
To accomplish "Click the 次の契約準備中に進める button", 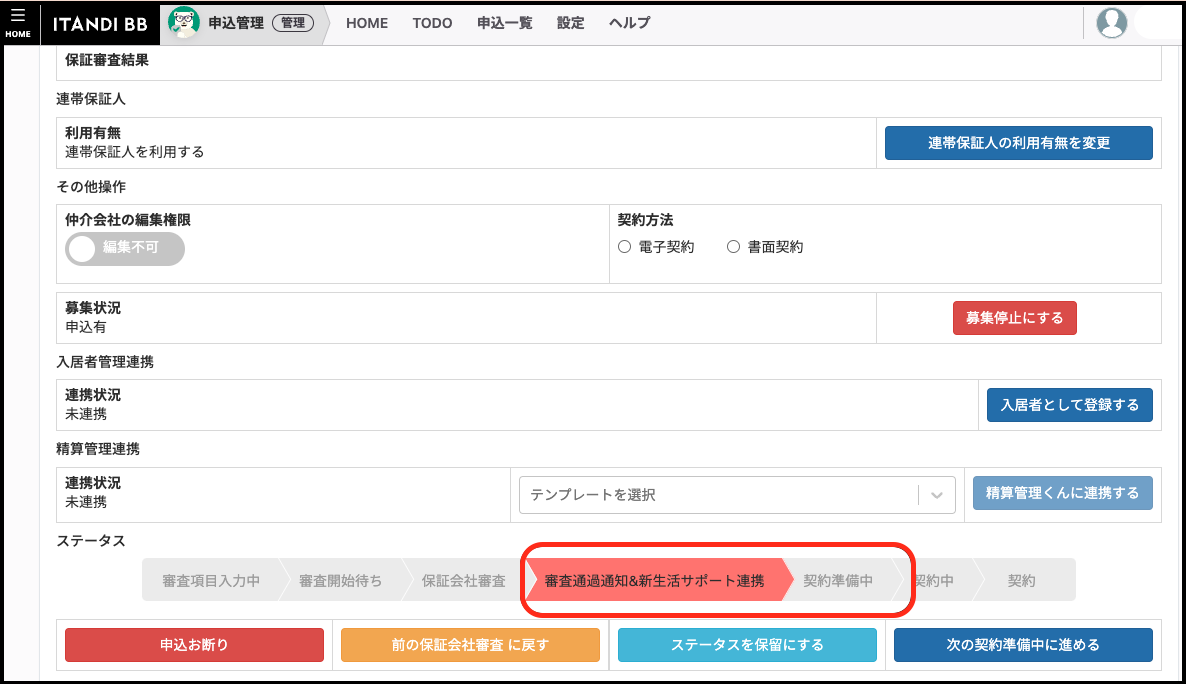I will coord(1023,645).
